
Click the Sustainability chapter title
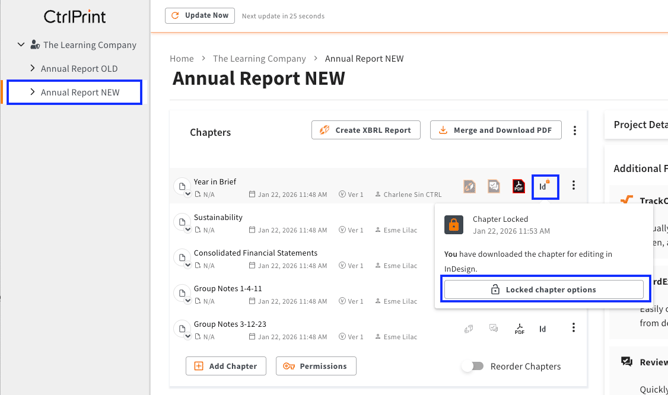[218, 217]
